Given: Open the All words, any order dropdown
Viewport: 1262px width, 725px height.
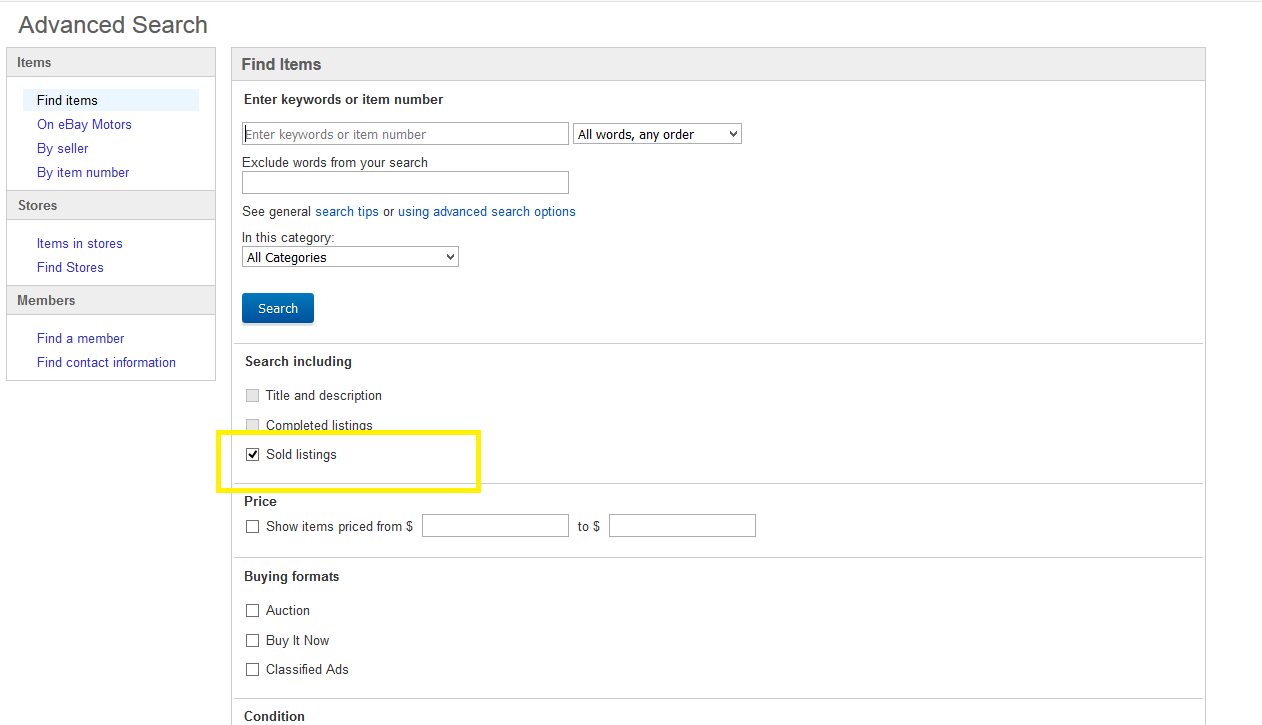Looking at the screenshot, I should tap(656, 134).
